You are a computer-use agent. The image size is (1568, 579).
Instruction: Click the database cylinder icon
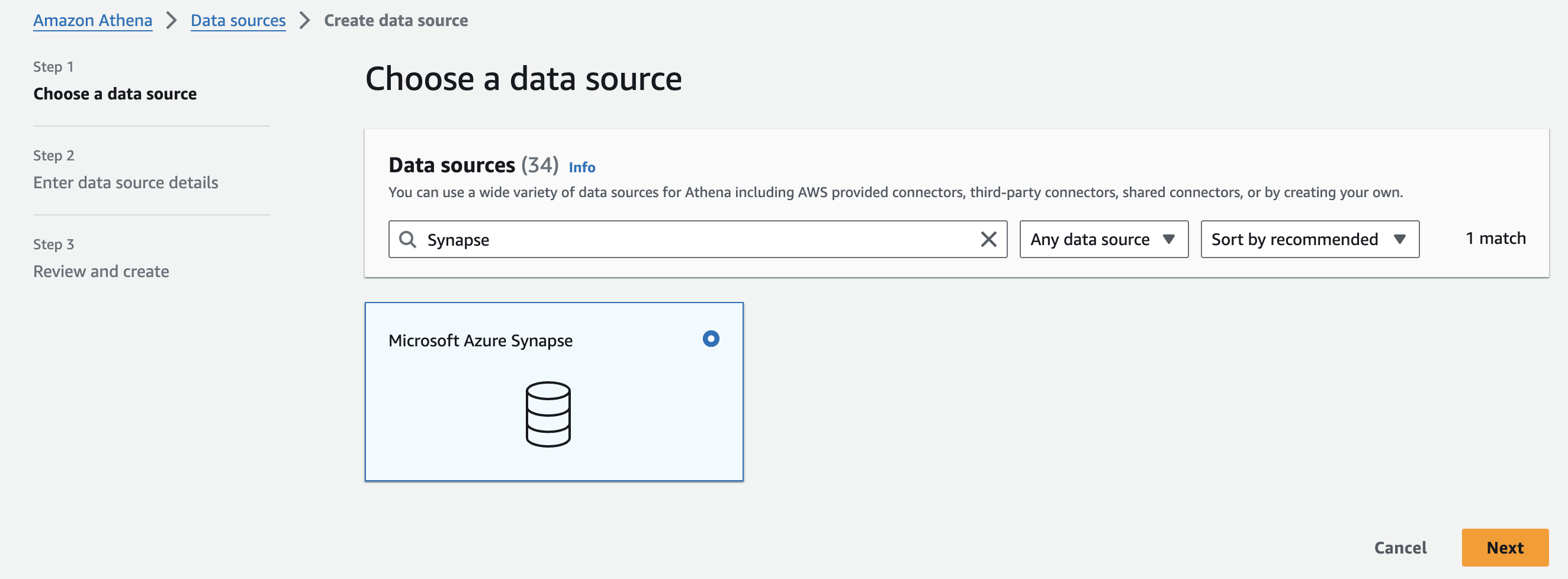pos(548,414)
